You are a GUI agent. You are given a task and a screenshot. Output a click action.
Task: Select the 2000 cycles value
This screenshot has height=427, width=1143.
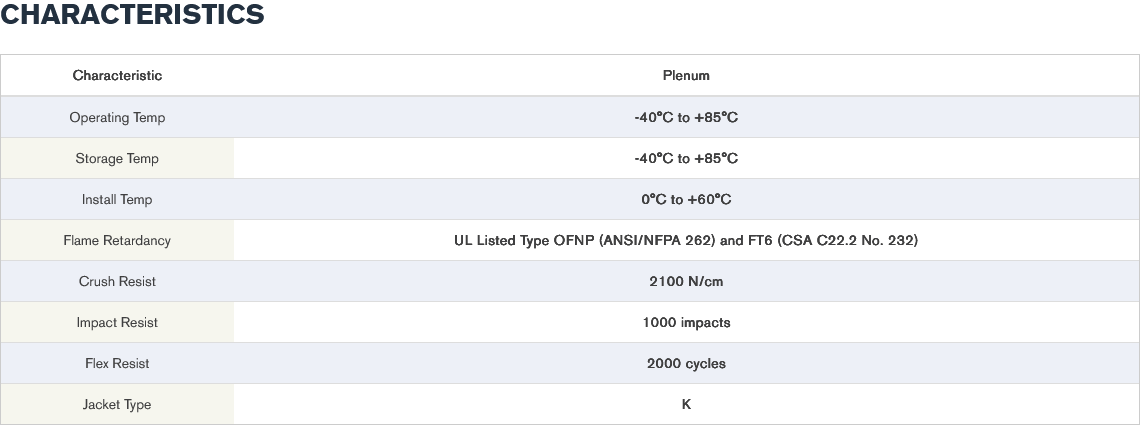click(x=686, y=363)
